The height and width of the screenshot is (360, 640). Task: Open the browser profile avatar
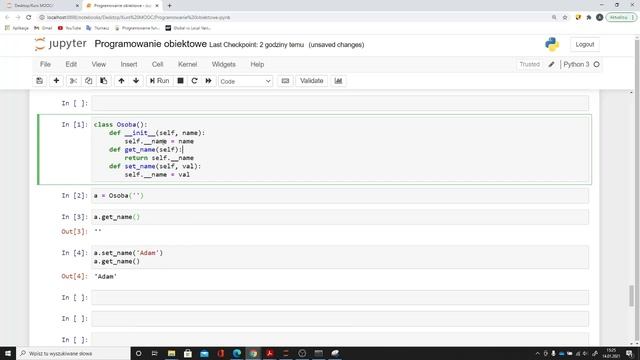[x=599, y=17]
